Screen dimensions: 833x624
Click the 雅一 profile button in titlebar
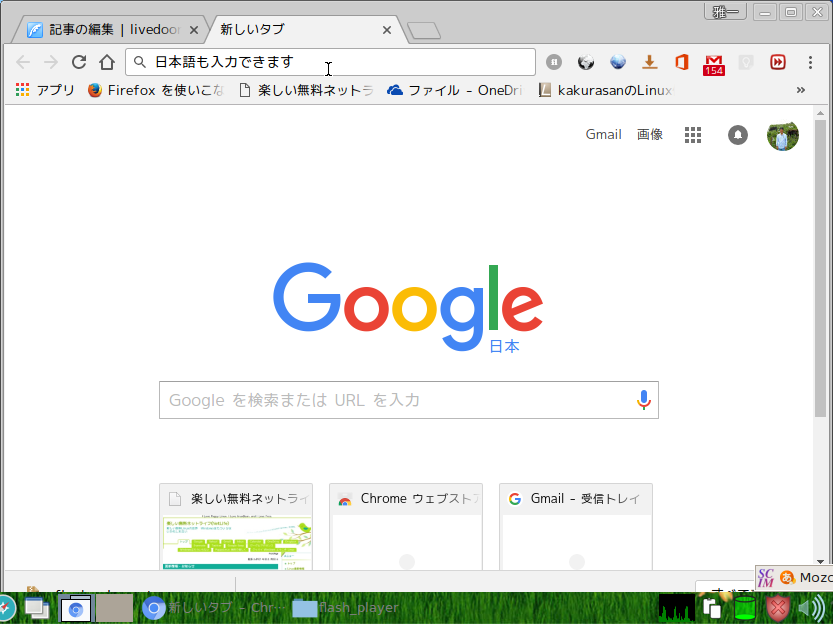point(725,12)
